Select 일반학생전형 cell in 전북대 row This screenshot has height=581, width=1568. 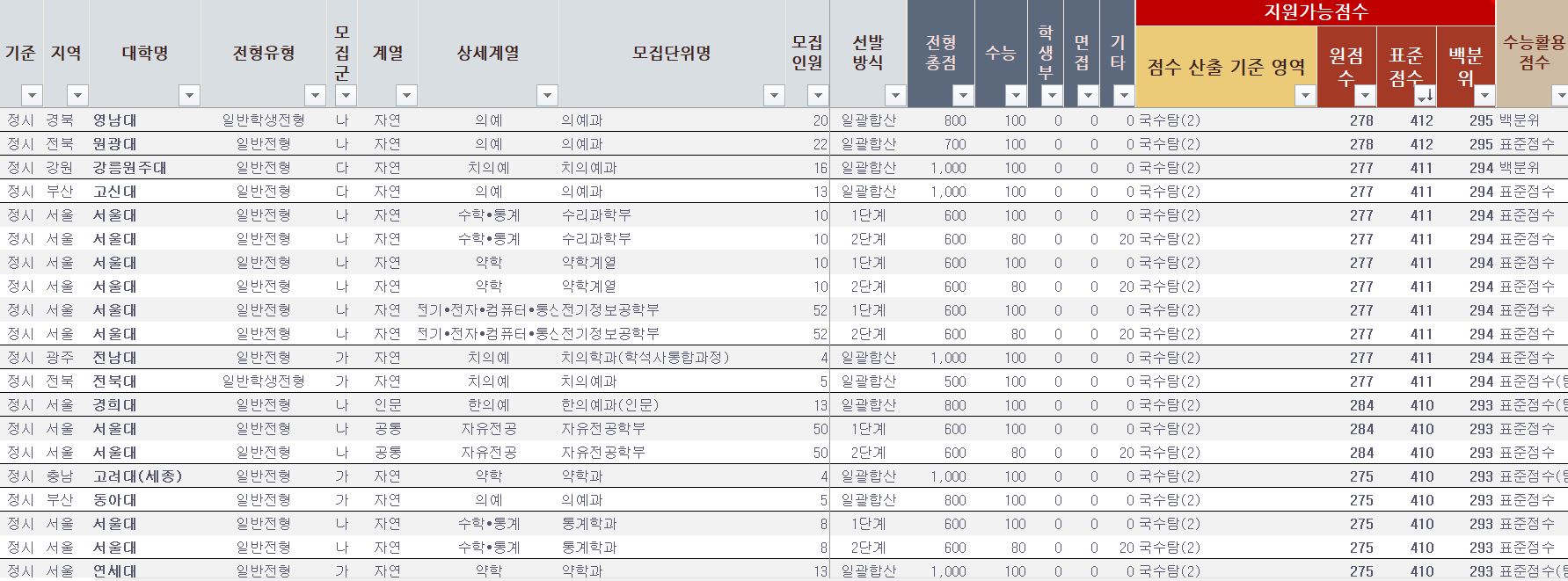(x=264, y=381)
